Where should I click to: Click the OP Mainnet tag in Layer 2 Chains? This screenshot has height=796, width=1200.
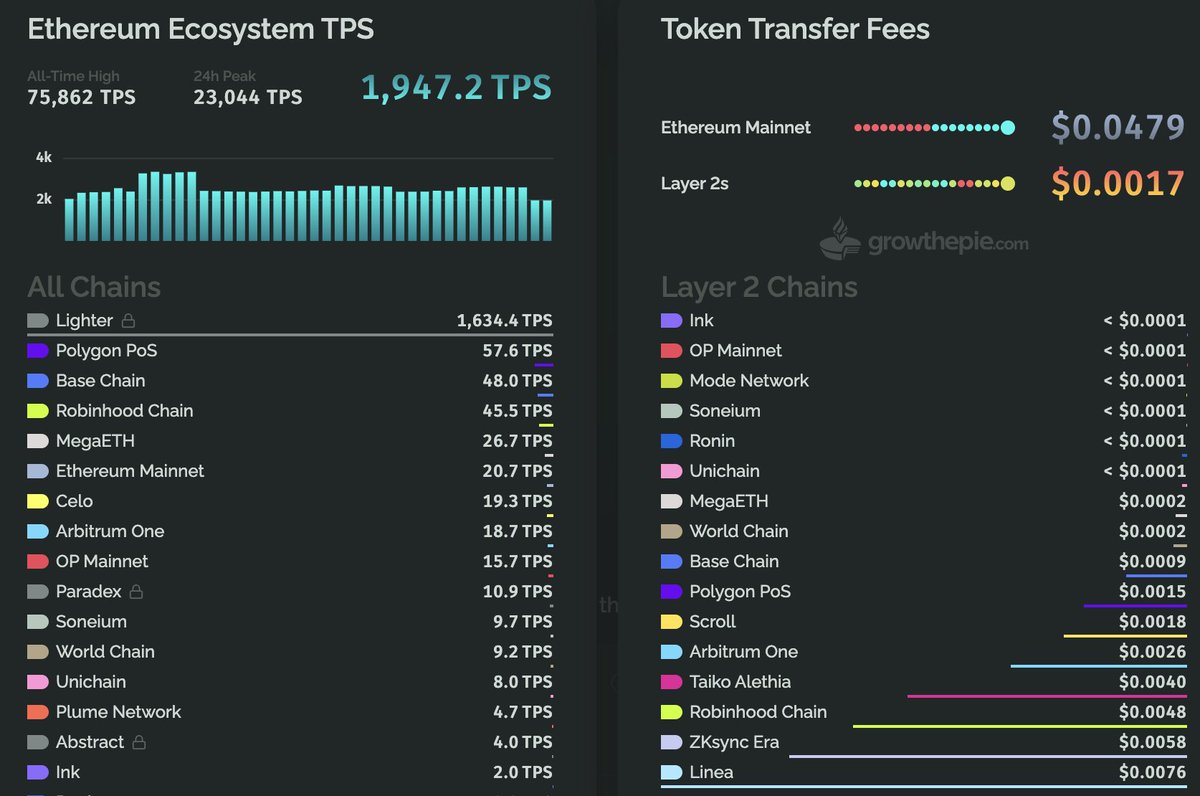672,351
